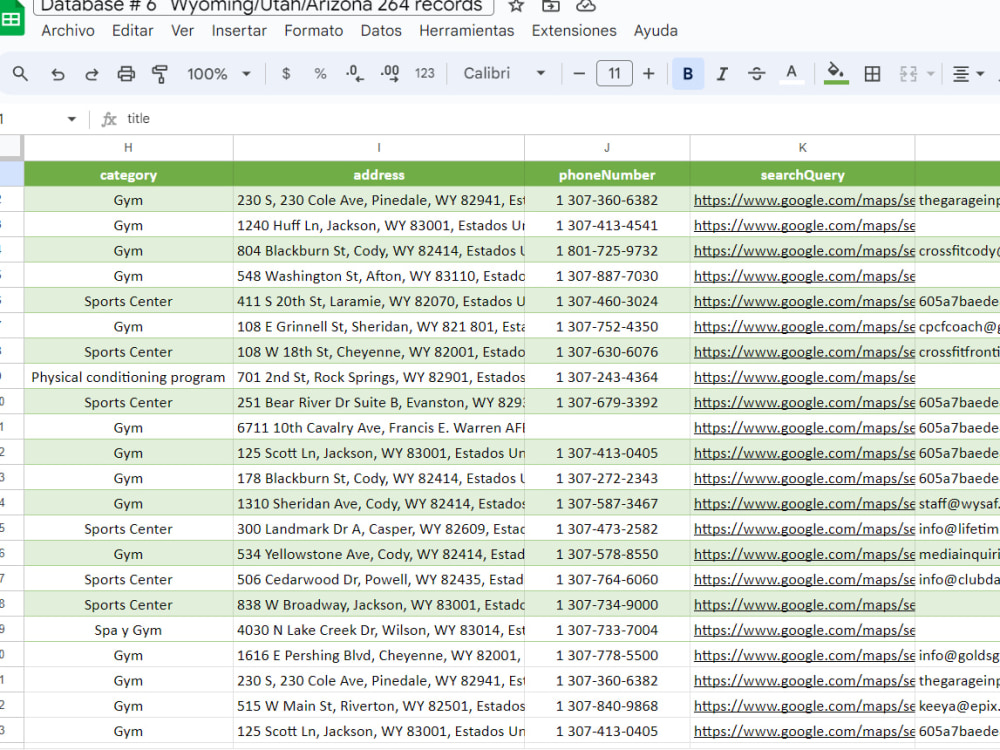Image resolution: width=1000 pixels, height=750 pixels.
Task: Open maps link in 1 307-840-9868 row
Action: coord(804,707)
